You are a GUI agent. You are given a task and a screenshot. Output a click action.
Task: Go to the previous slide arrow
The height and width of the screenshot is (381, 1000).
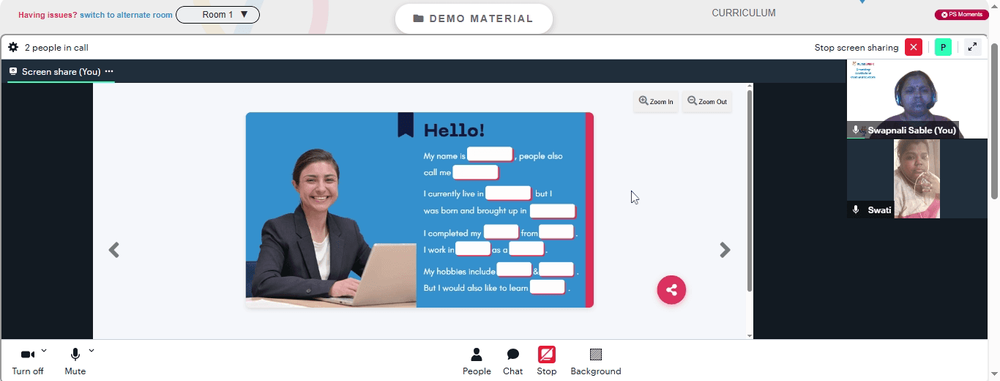click(114, 250)
